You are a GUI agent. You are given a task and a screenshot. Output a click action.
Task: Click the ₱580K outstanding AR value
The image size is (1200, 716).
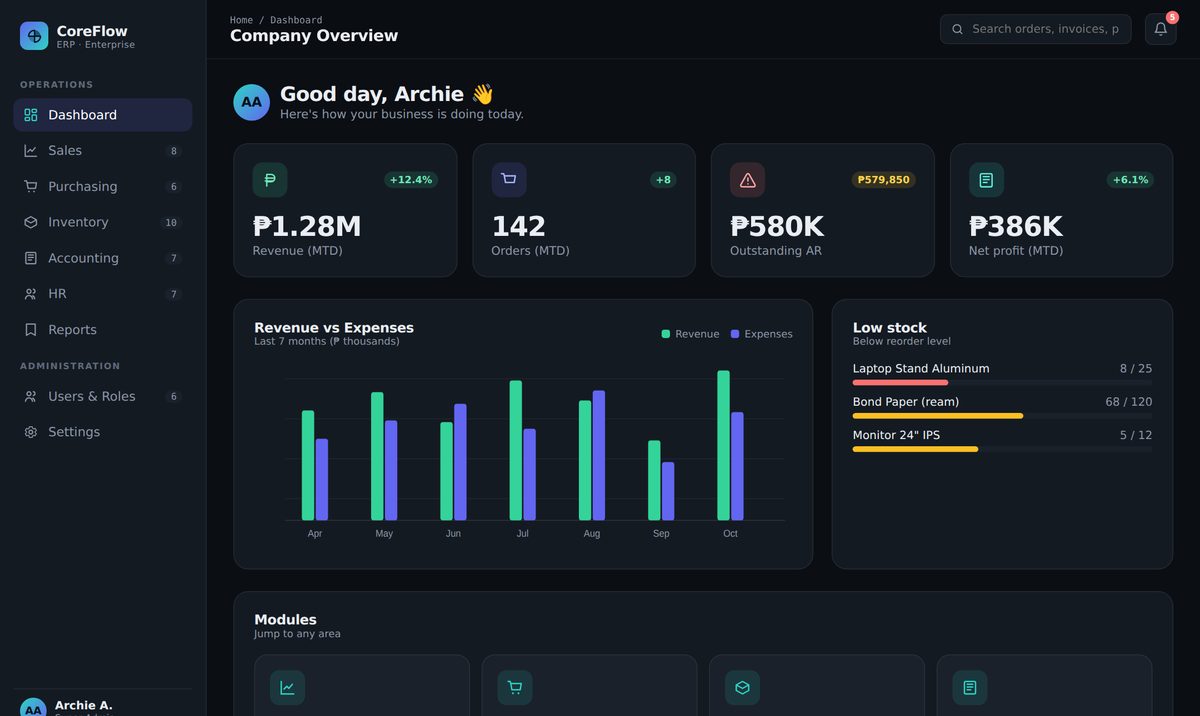point(777,226)
